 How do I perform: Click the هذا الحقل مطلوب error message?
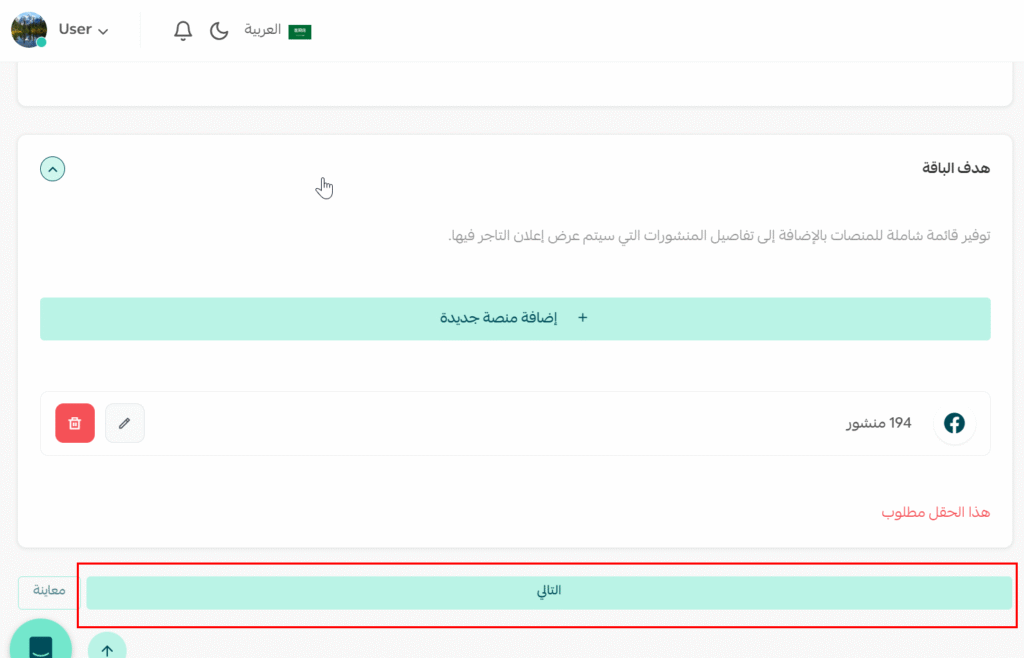point(935,512)
